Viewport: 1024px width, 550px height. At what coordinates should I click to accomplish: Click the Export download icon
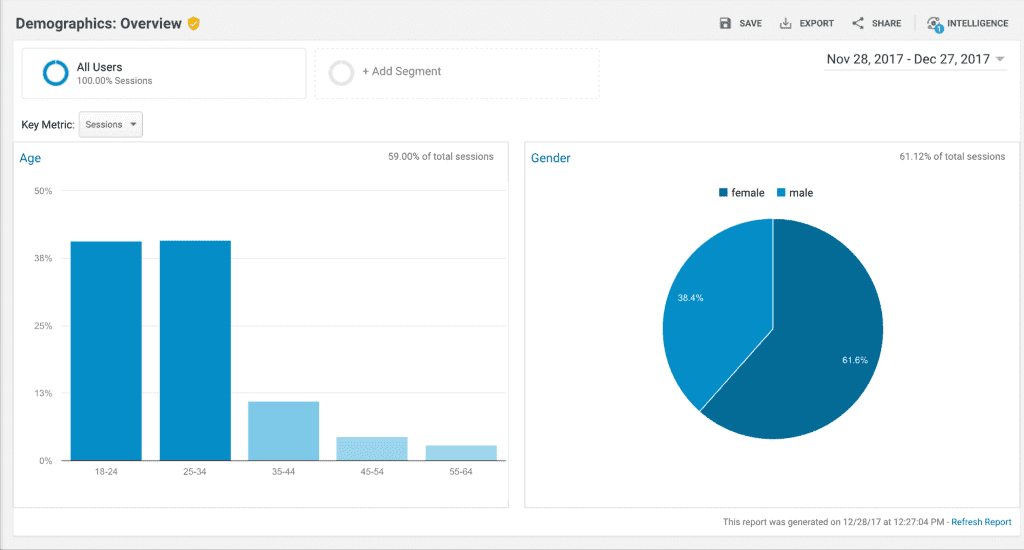(x=786, y=23)
